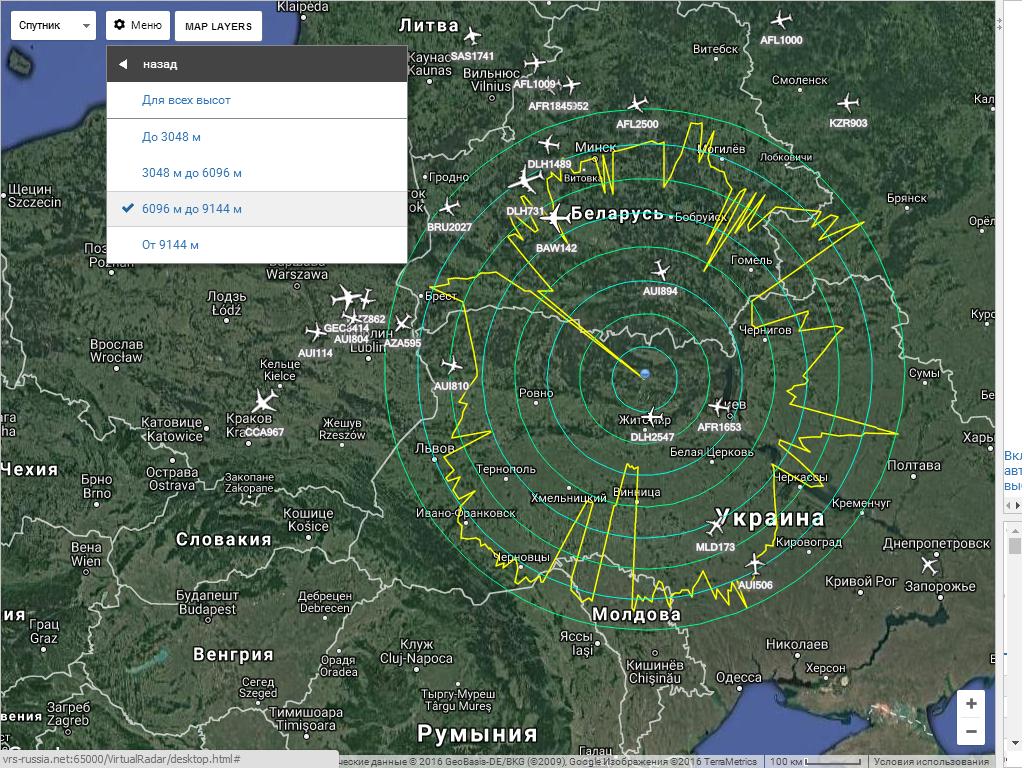Screen dimensions: 1024x768
Task: Select 3048 м до 6096 м entry
Action: [192, 173]
